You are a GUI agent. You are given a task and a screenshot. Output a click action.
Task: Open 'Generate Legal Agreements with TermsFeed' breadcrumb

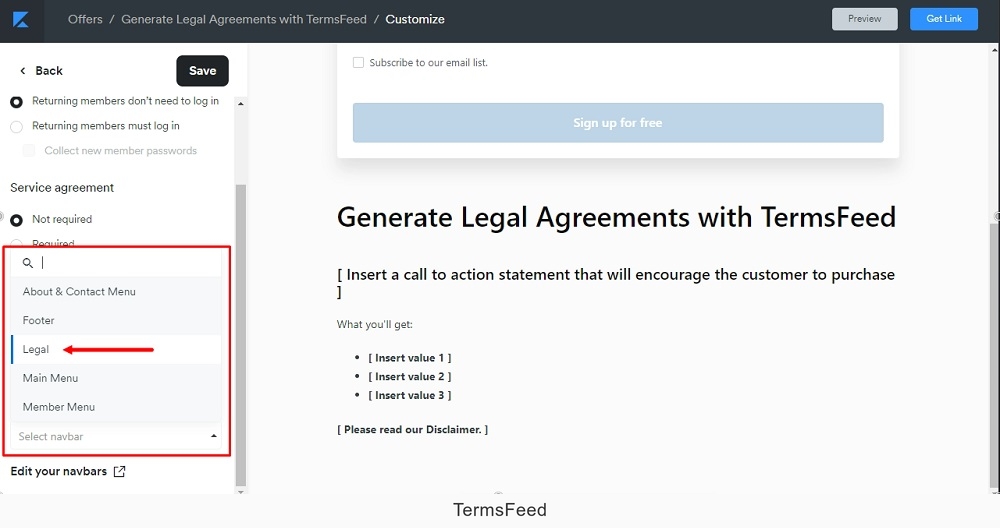click(244, 19)
